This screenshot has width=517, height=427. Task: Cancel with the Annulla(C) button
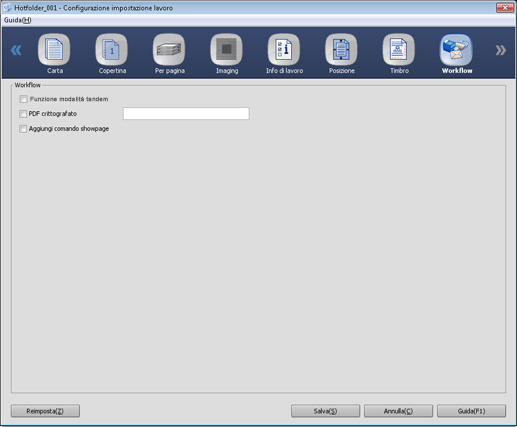(398, 411)
